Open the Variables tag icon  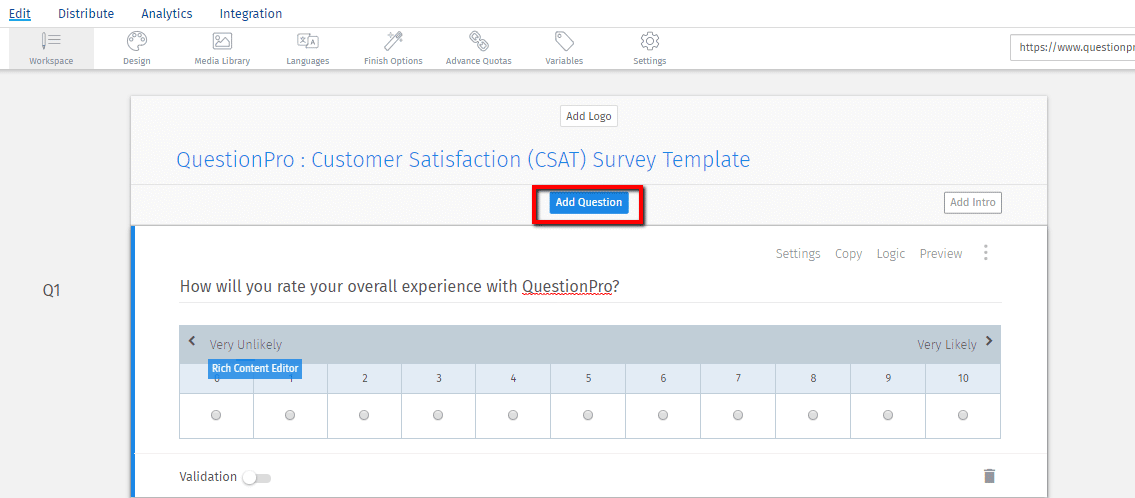pyautogui.click(x=564, y=41)
